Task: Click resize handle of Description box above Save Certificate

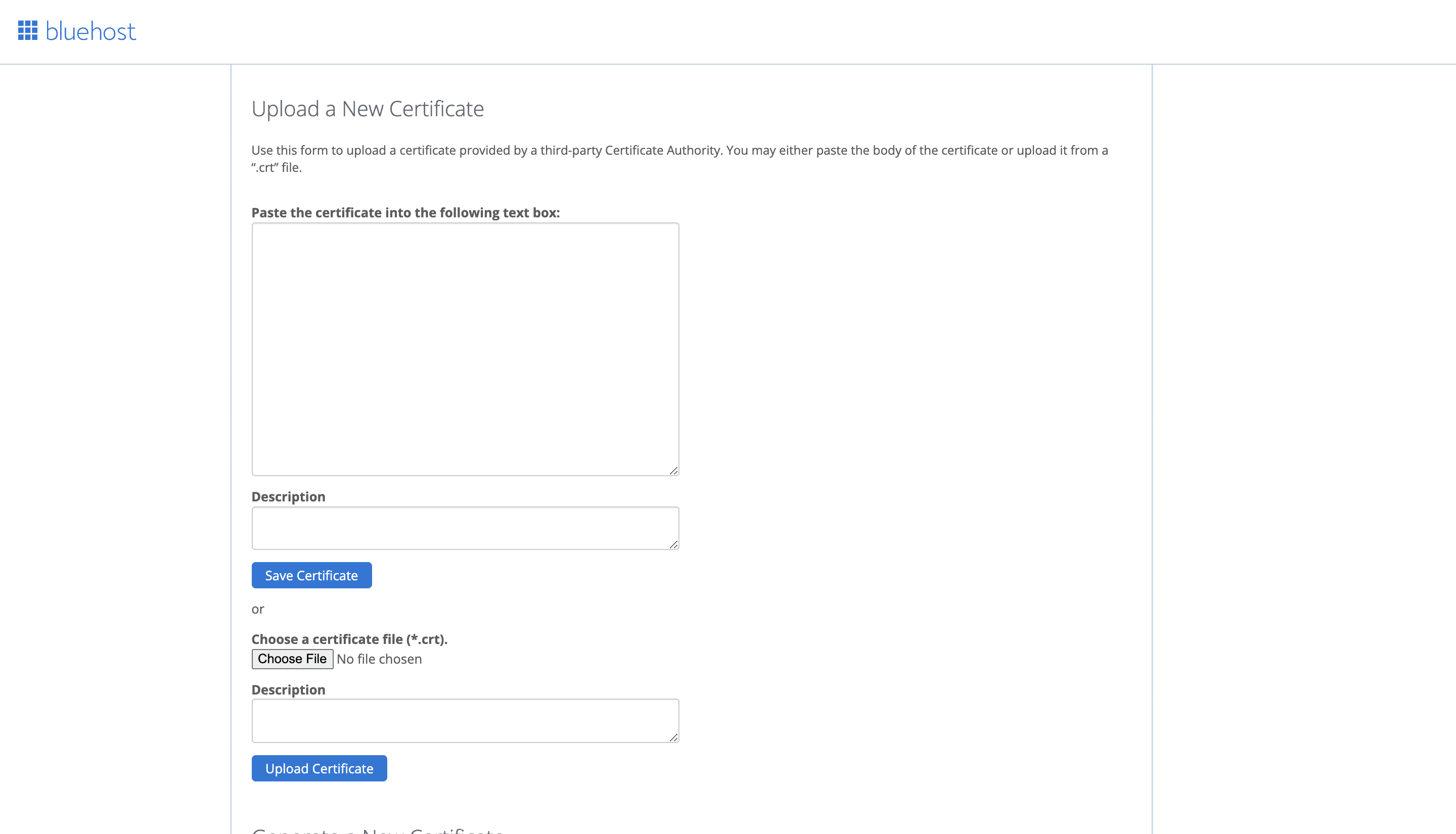Action: point(673,544)
